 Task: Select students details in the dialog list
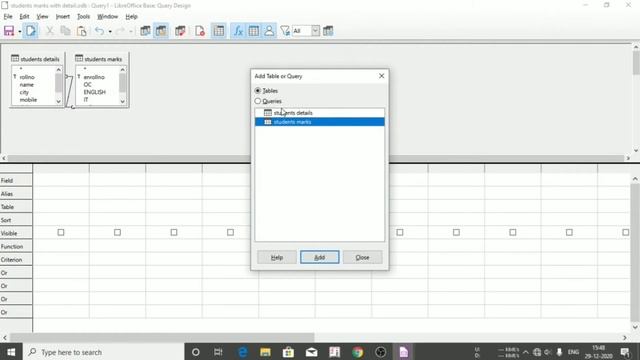(x=320, y=113)
